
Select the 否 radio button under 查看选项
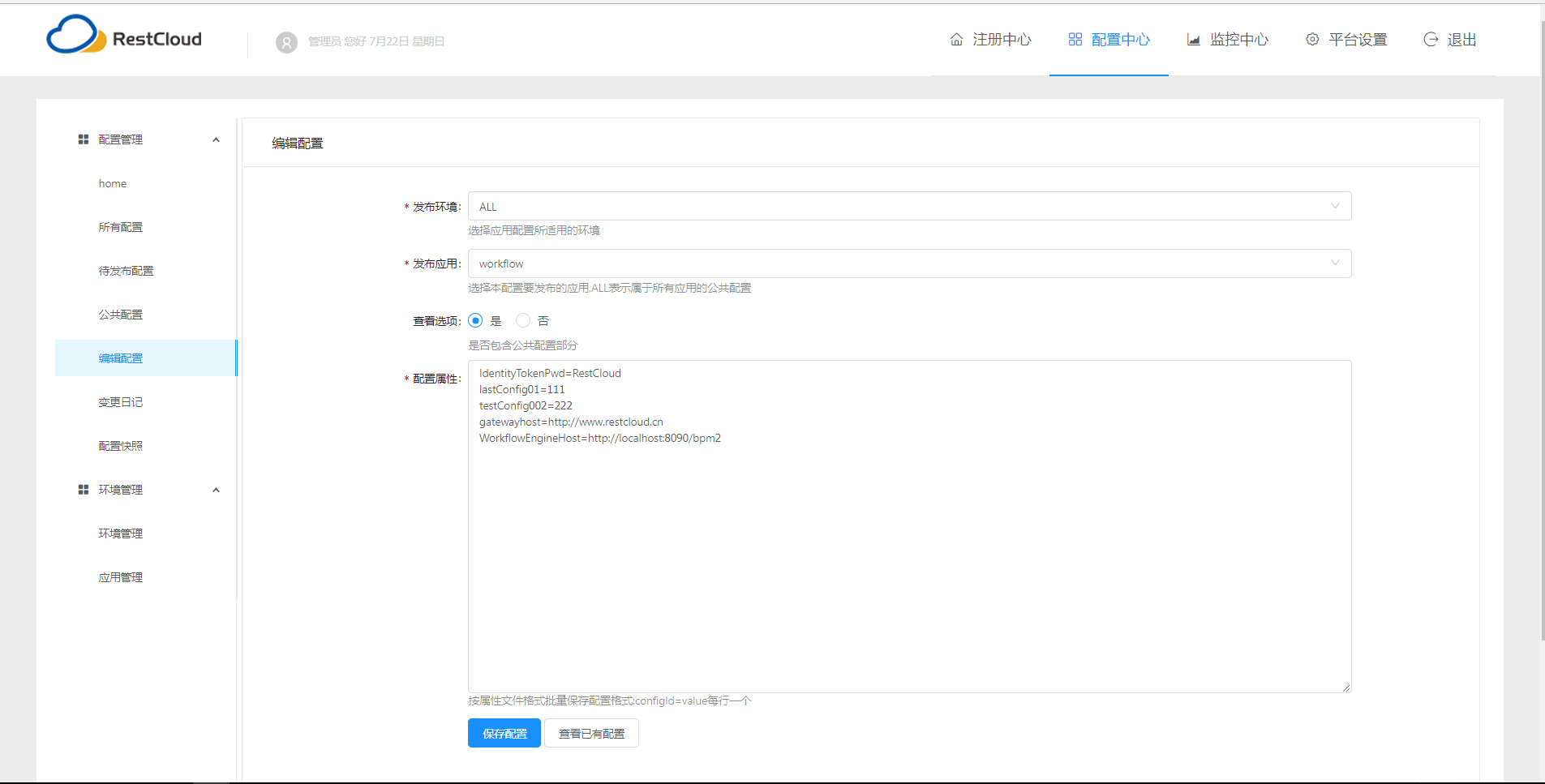[522, 320]
